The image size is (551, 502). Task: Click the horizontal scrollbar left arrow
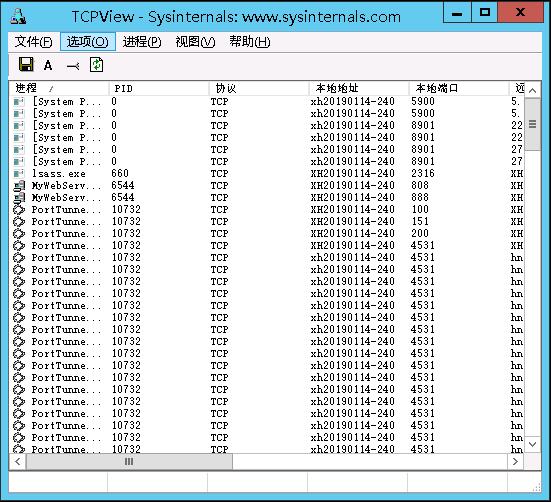(18, 462)
